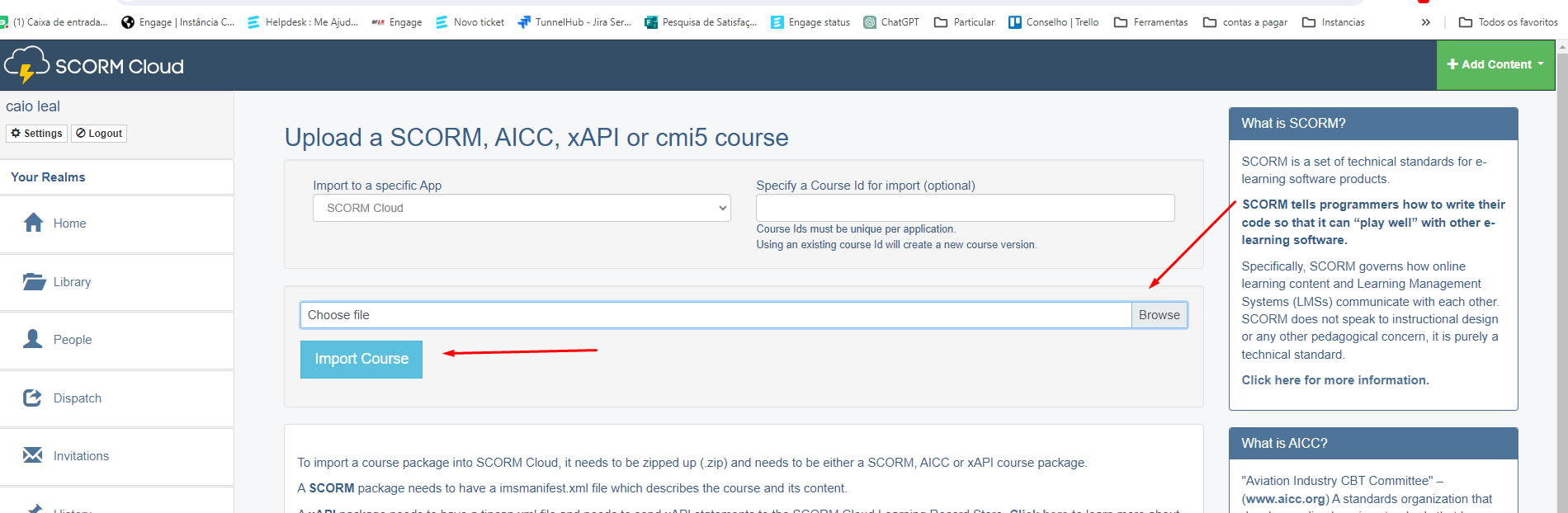Show more bookmarks with the chevron
Screen dimensions: 1568x513
[x=1426, y=22]
